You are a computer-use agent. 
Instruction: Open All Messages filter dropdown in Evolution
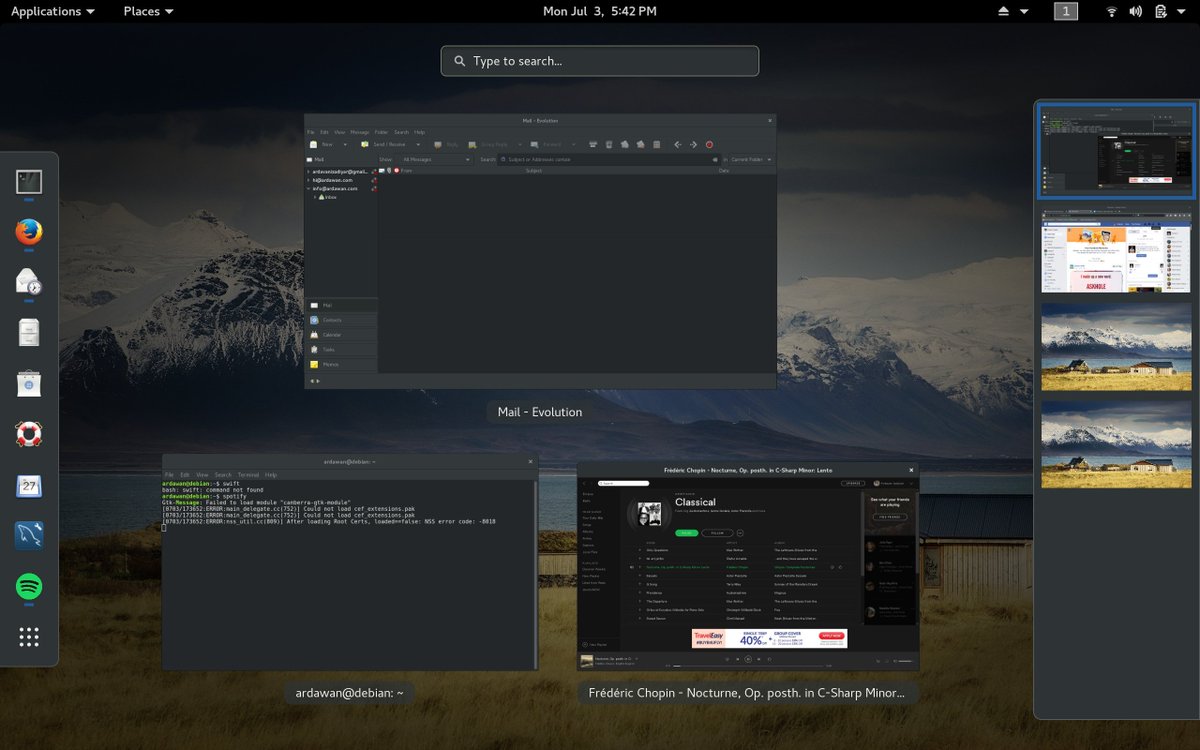coord(435,159)
